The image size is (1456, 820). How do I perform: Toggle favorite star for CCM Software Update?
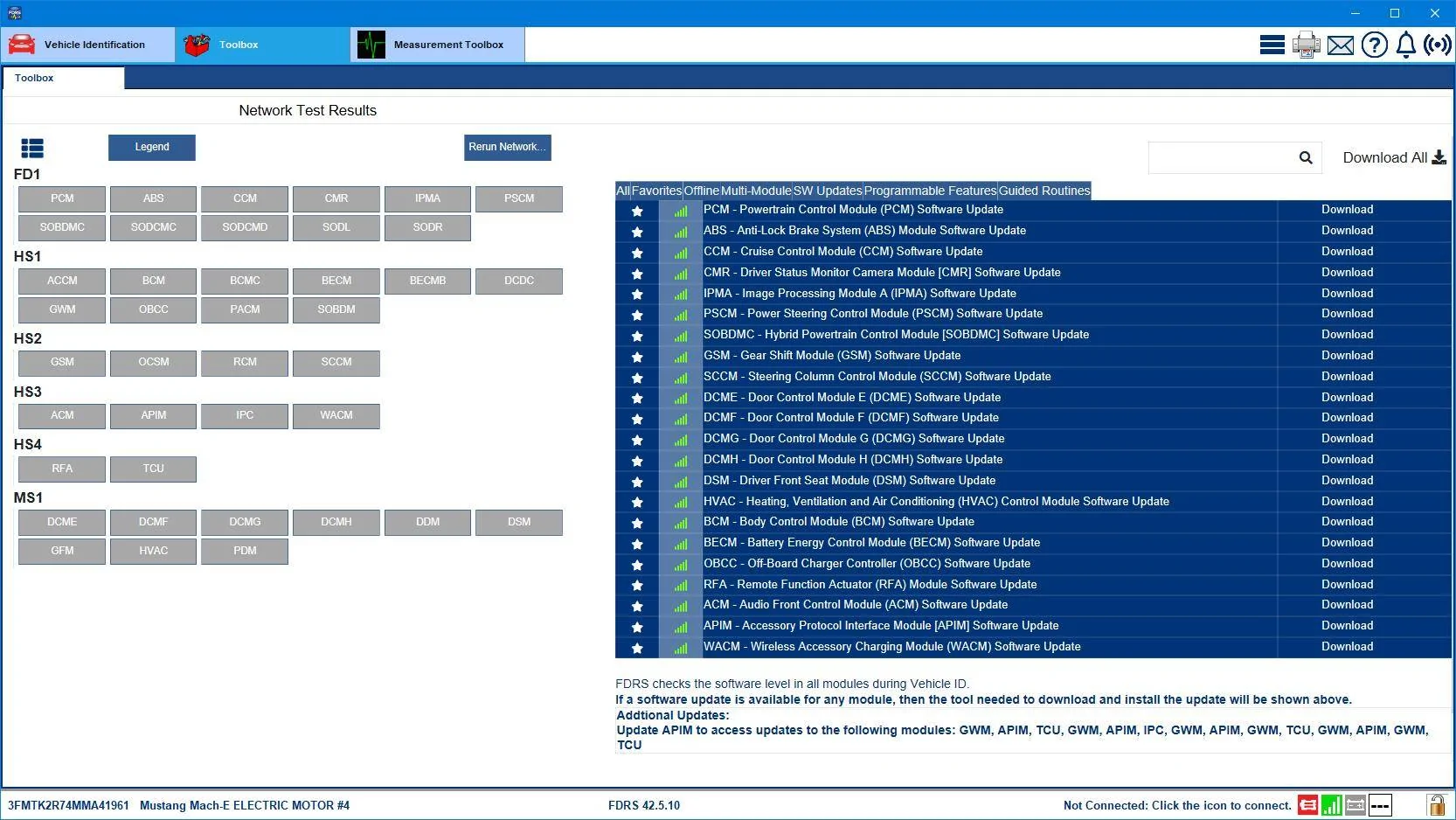pyautogui.click(x=637, y=253)
